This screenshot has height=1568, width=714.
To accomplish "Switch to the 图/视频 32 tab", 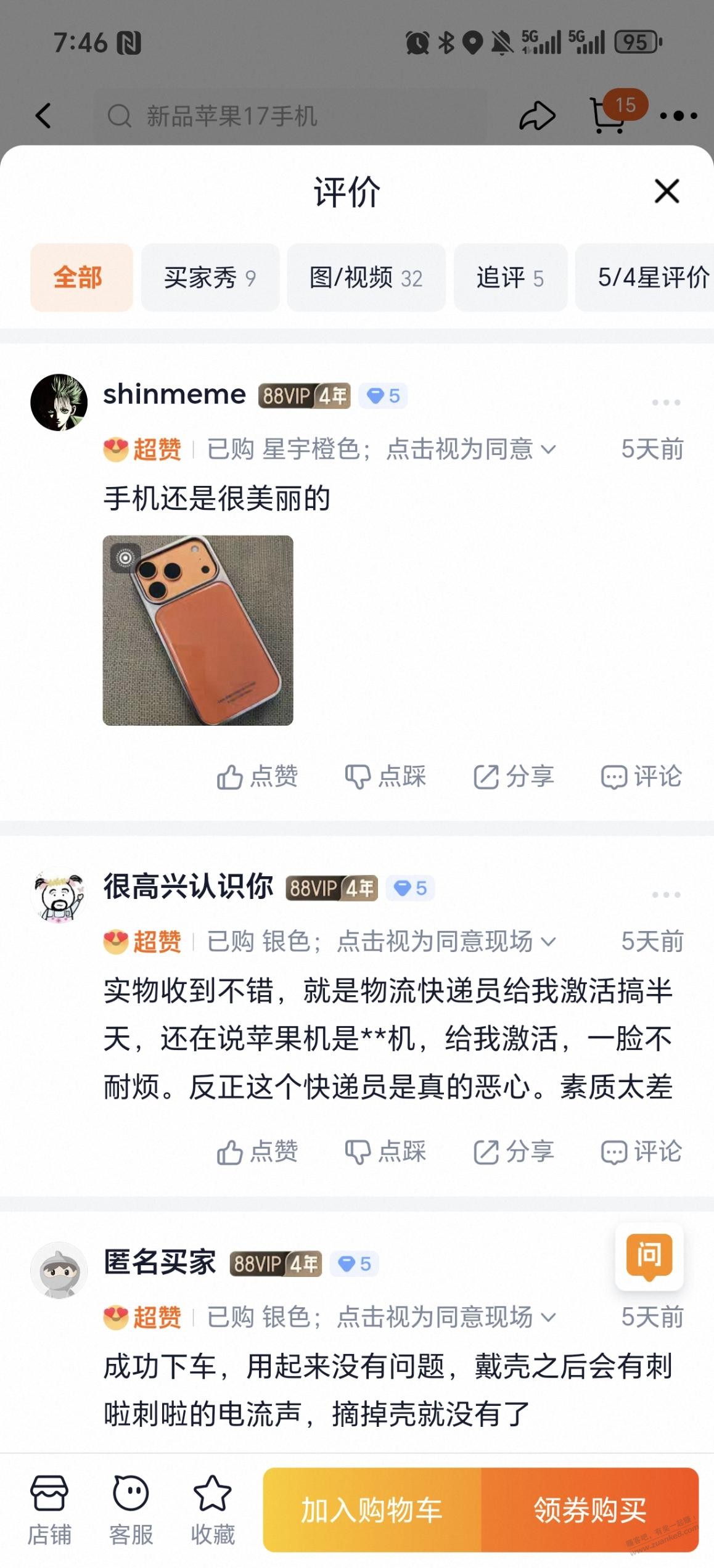I will 366,277.
